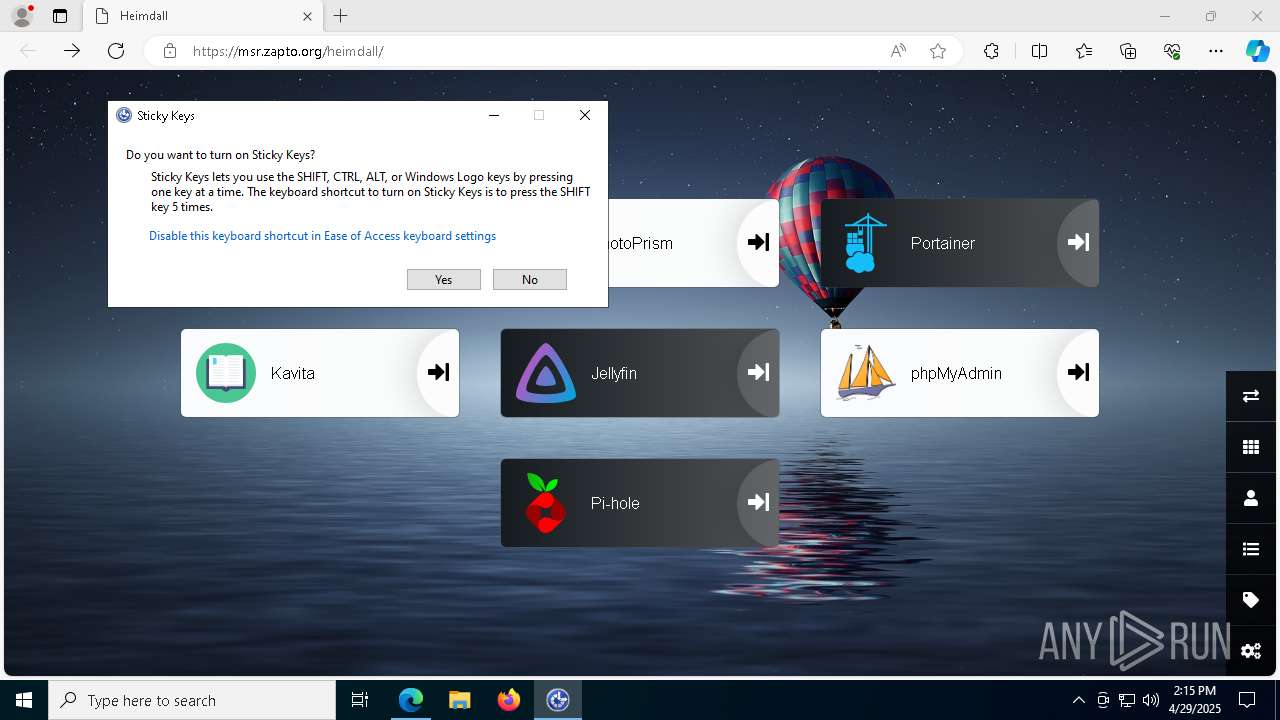View site information lock icon

[x=170, y=51]
